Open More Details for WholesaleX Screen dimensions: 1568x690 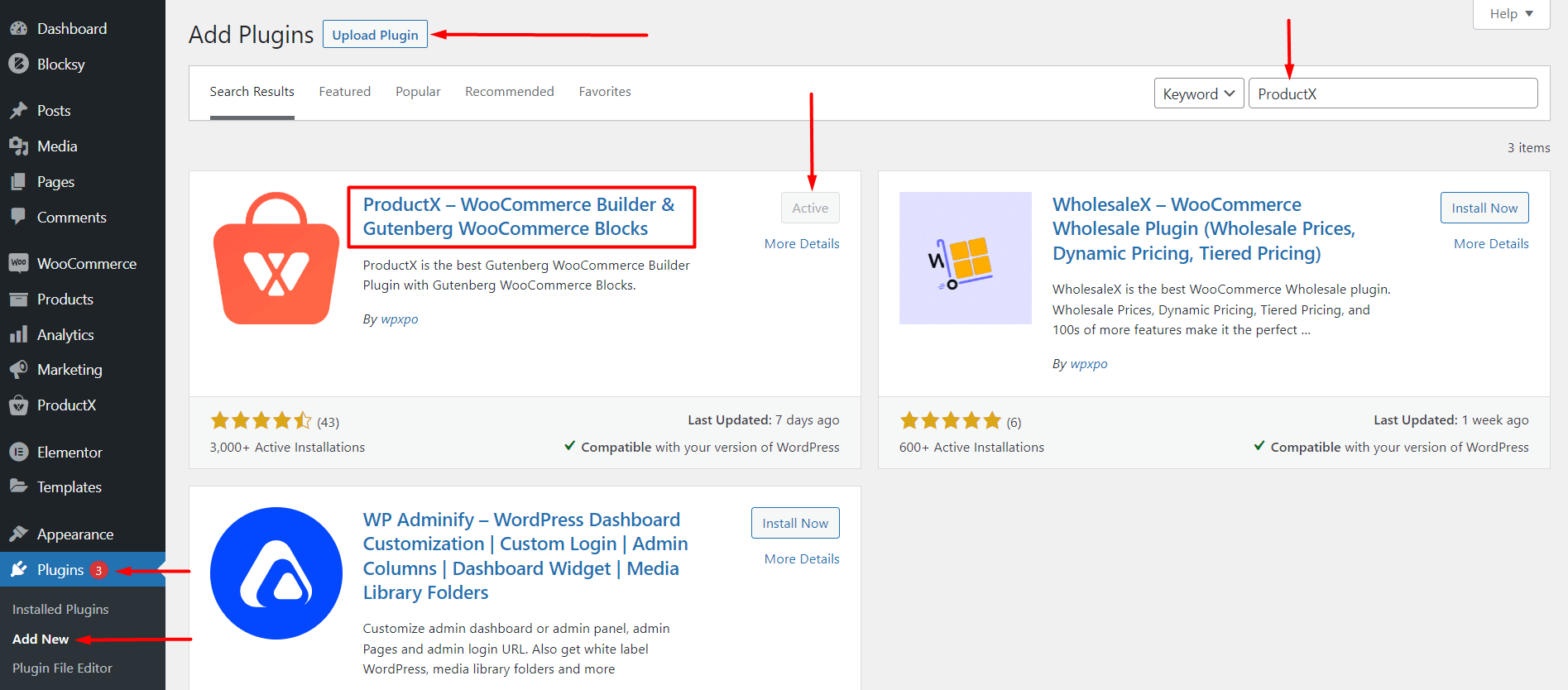click(x=1491, y=244)
